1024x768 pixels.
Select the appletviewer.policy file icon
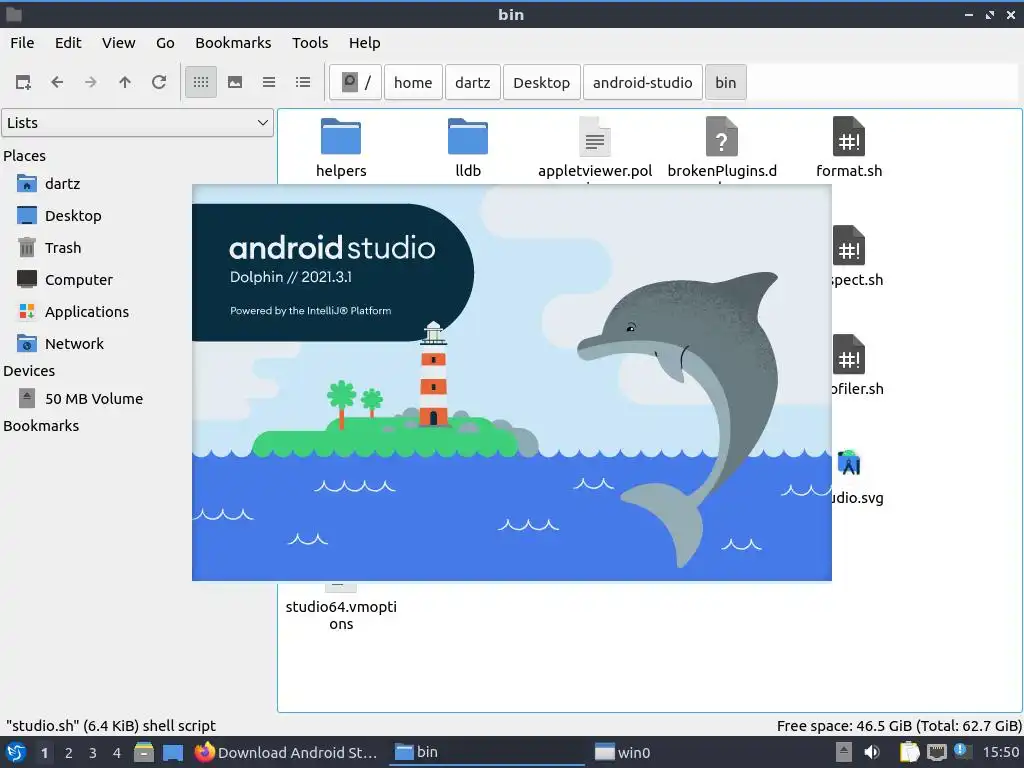point(594,136)
